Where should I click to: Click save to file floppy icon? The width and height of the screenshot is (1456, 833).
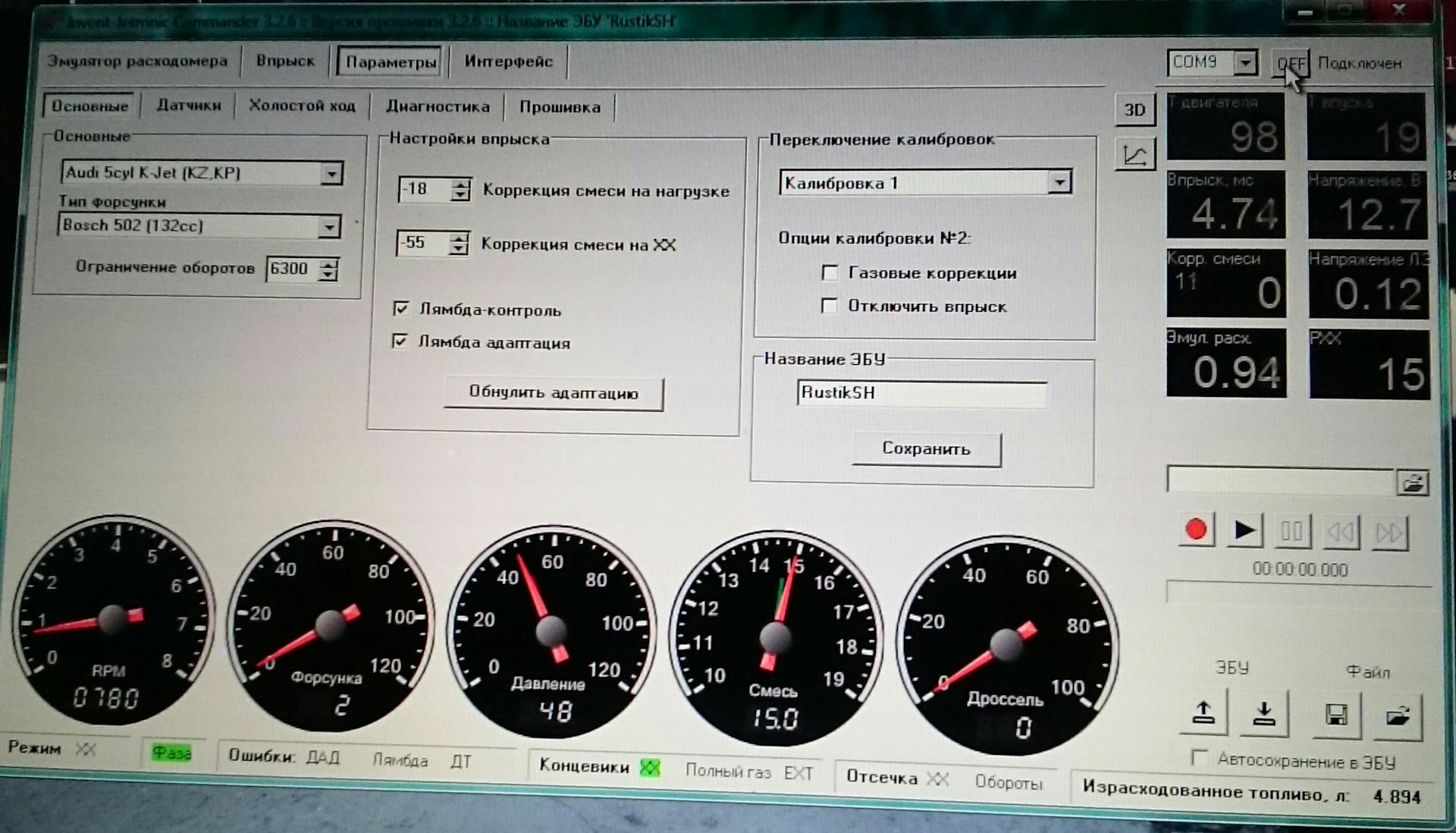pyautogui.click(x=1336, y=715)
